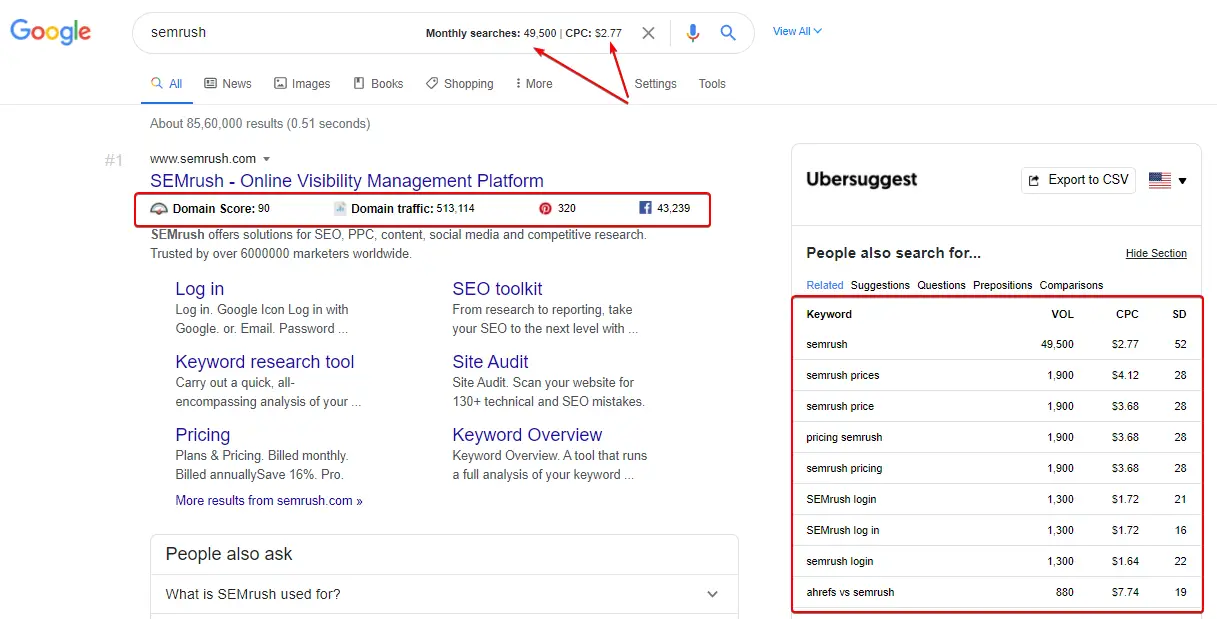This screenshot has width=1217, height=619.
Task: Select the Related tab in Ubersuggest
Action: click(x=825, y=285)
